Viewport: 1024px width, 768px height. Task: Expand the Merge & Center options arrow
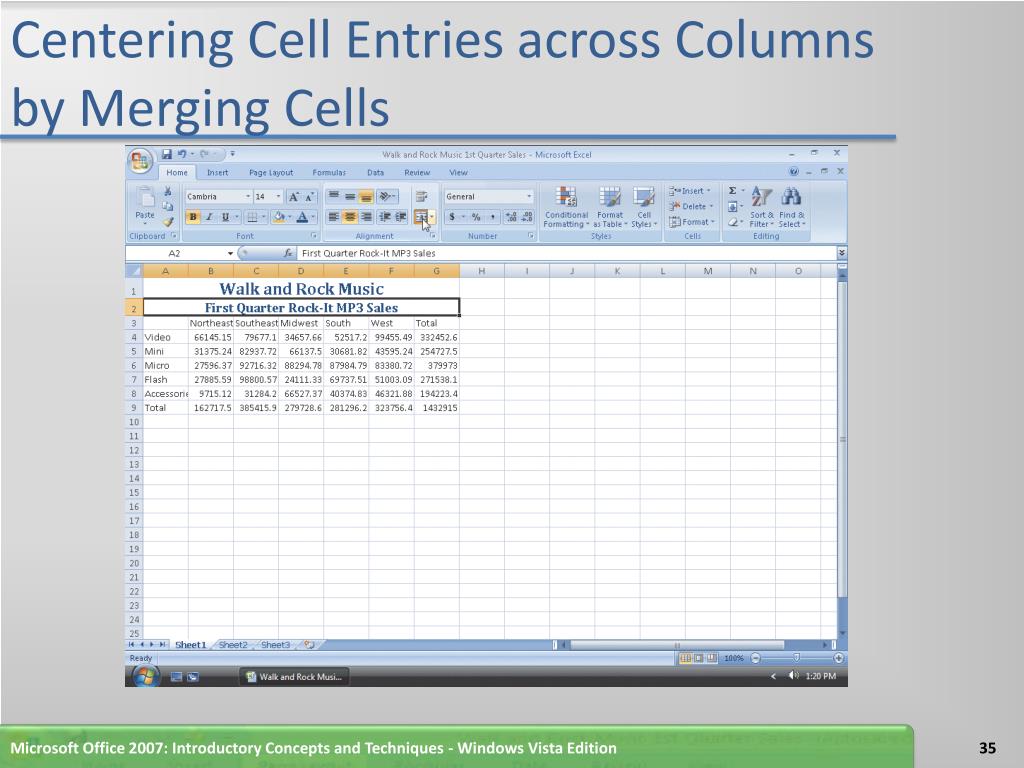pos(432,217)
